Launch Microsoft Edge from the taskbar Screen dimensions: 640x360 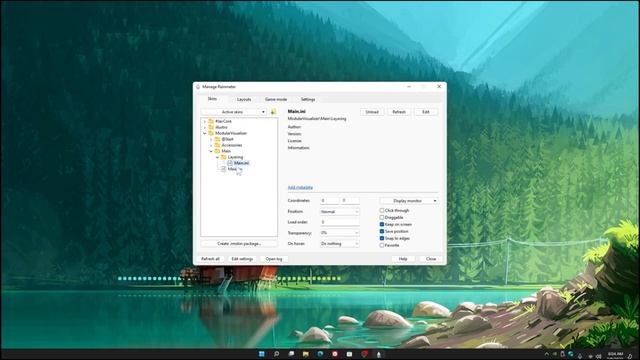pyautogui.click(x=320, y=354)
